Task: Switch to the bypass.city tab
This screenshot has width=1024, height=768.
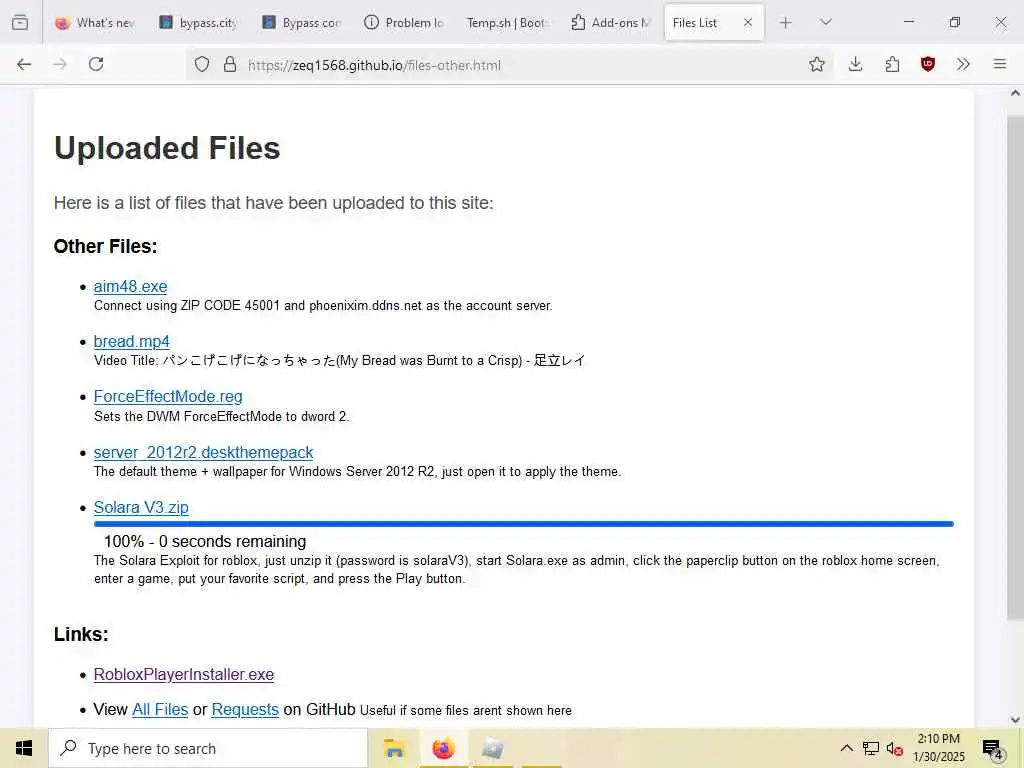Action: [199, 22]
